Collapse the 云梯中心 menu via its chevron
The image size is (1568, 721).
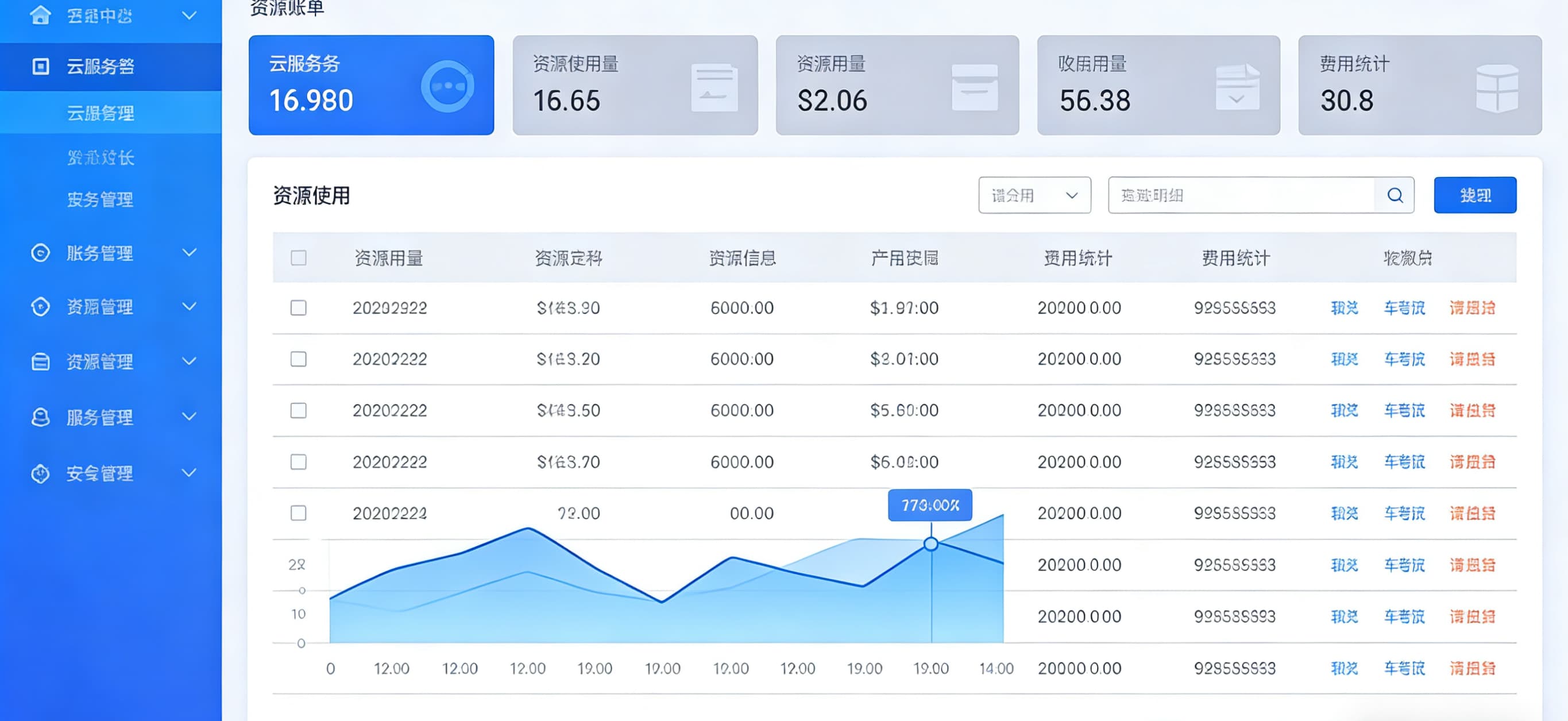190,13
